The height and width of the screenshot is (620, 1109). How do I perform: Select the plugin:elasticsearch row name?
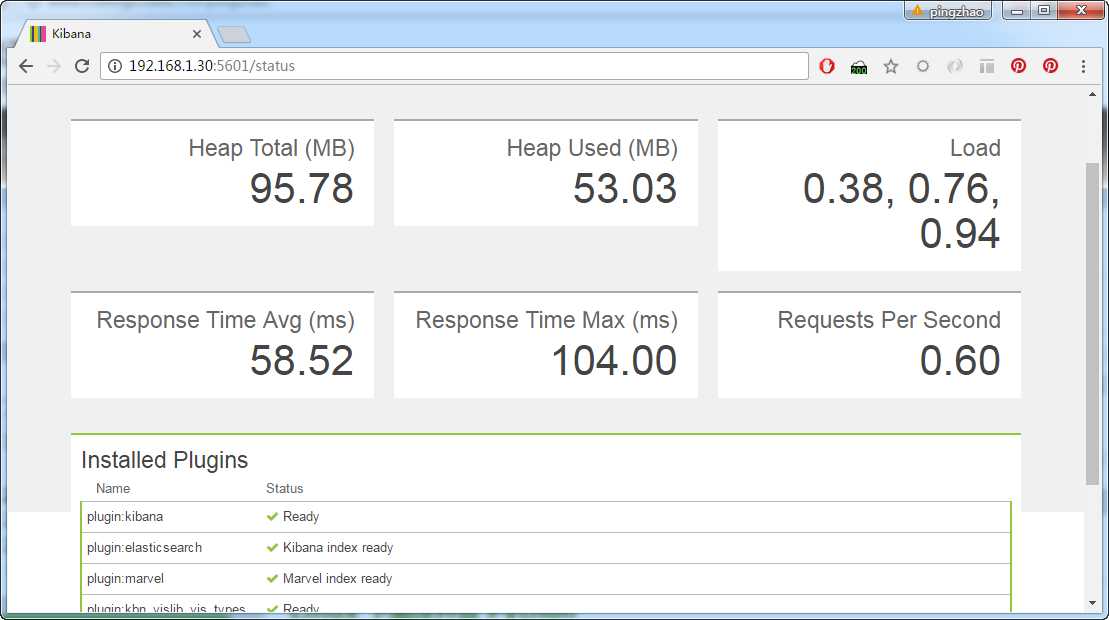[x=144, y=548]
